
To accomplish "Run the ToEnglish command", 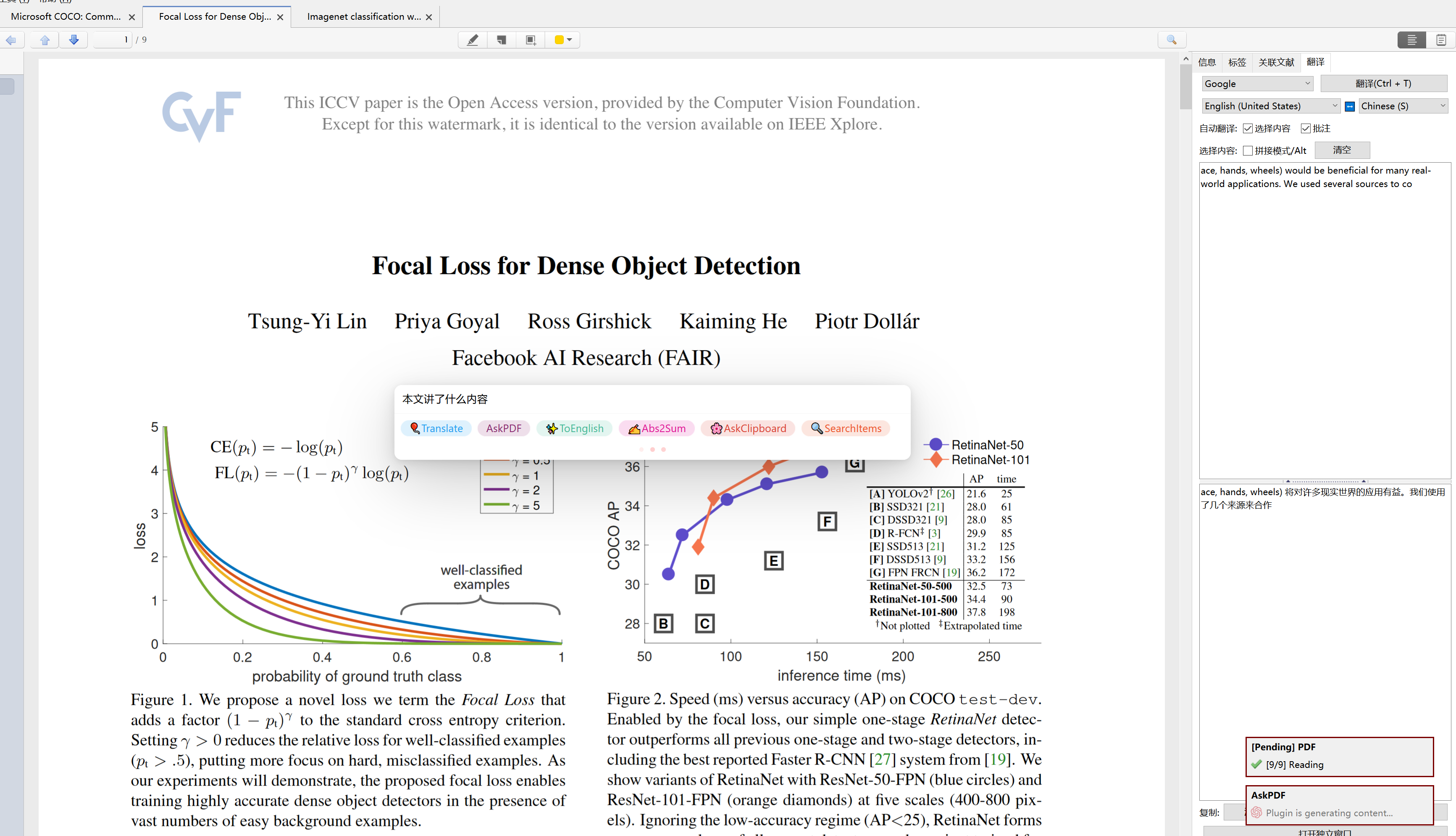I will point(574,428).
